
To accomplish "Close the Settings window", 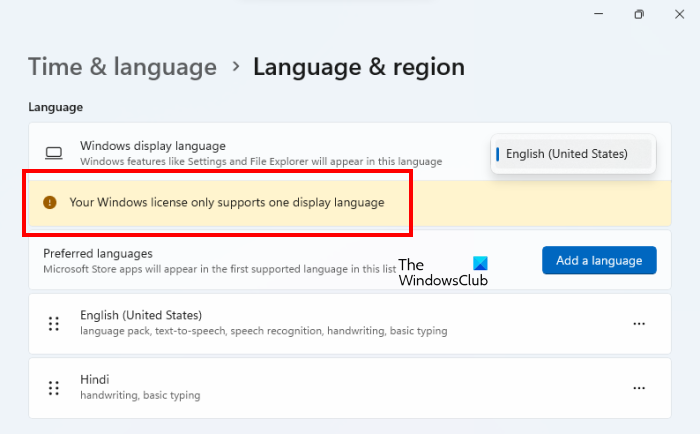I will pyautogui.click(x=679, y=14).
